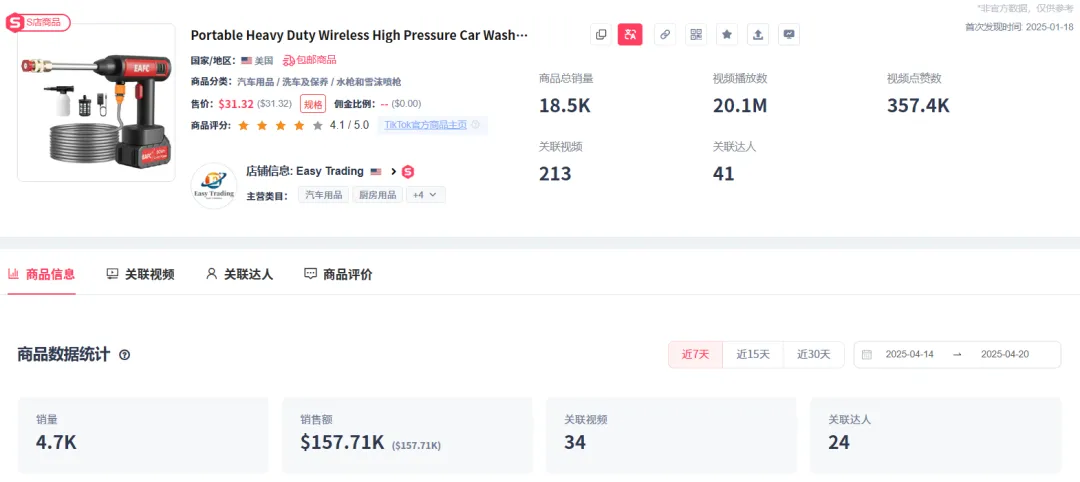
Task: Click the price $31.32
Action: coord(236,104)
